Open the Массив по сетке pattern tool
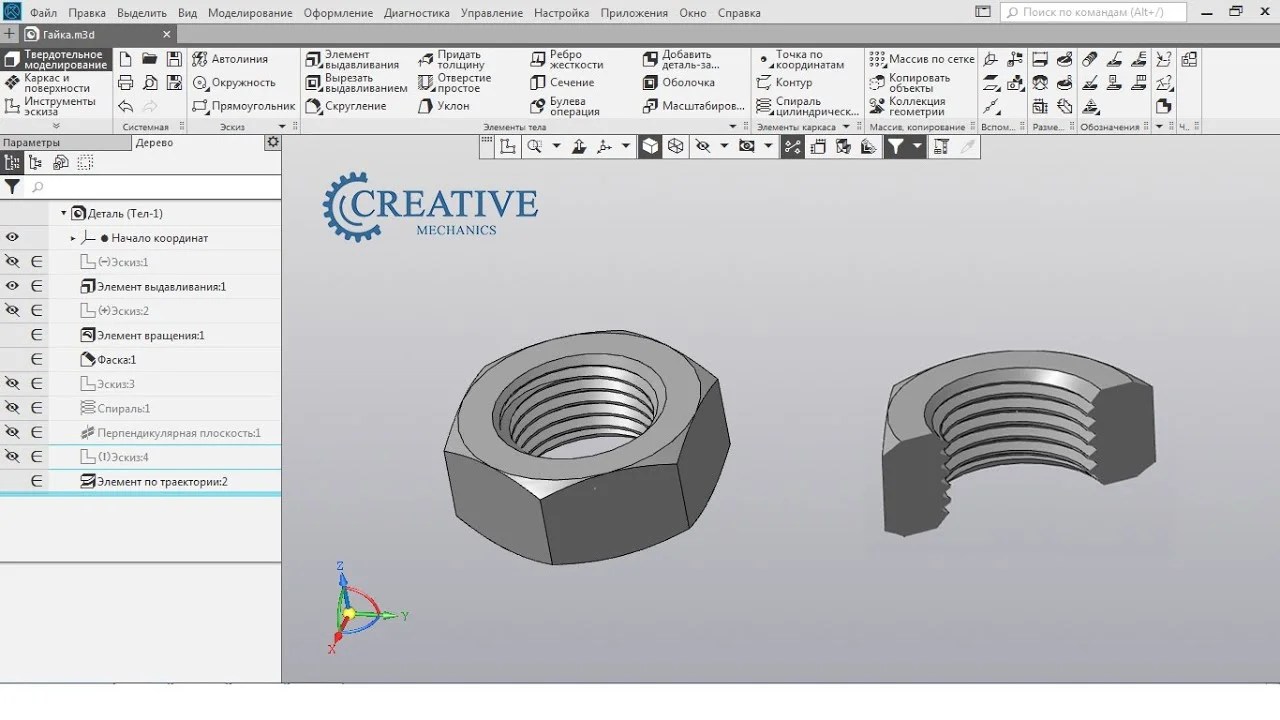 click(x=921, y=59)
